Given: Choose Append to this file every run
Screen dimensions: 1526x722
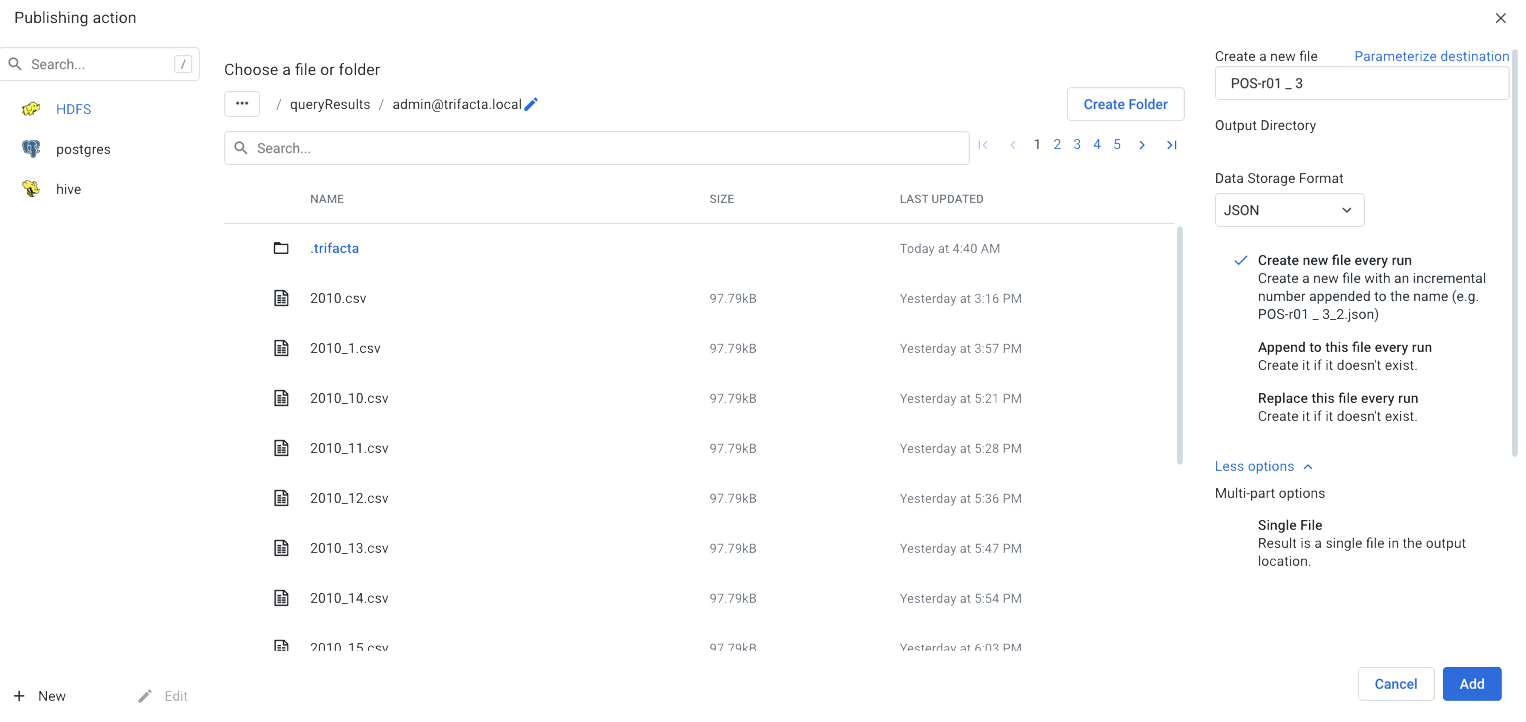Looking at the screenshot, I should pos(1344,347).
